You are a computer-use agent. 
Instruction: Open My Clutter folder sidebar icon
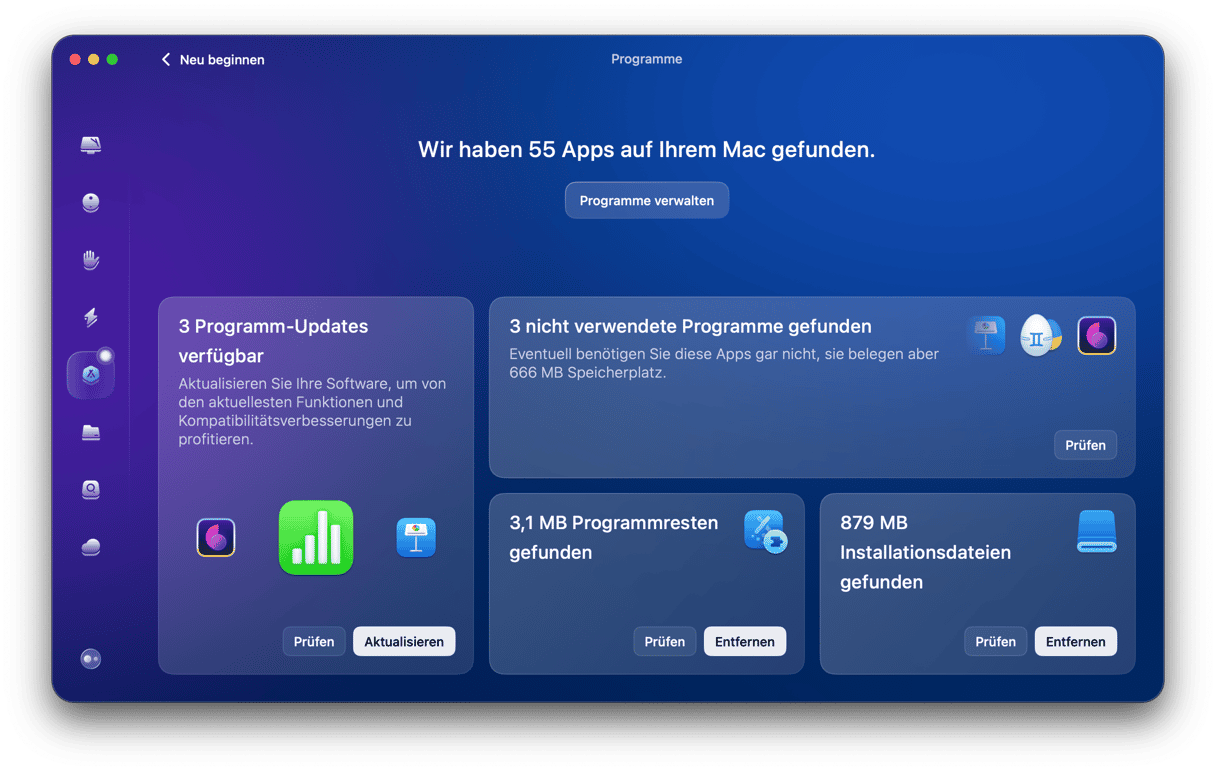pyautogui.click(x=91, y=433)
